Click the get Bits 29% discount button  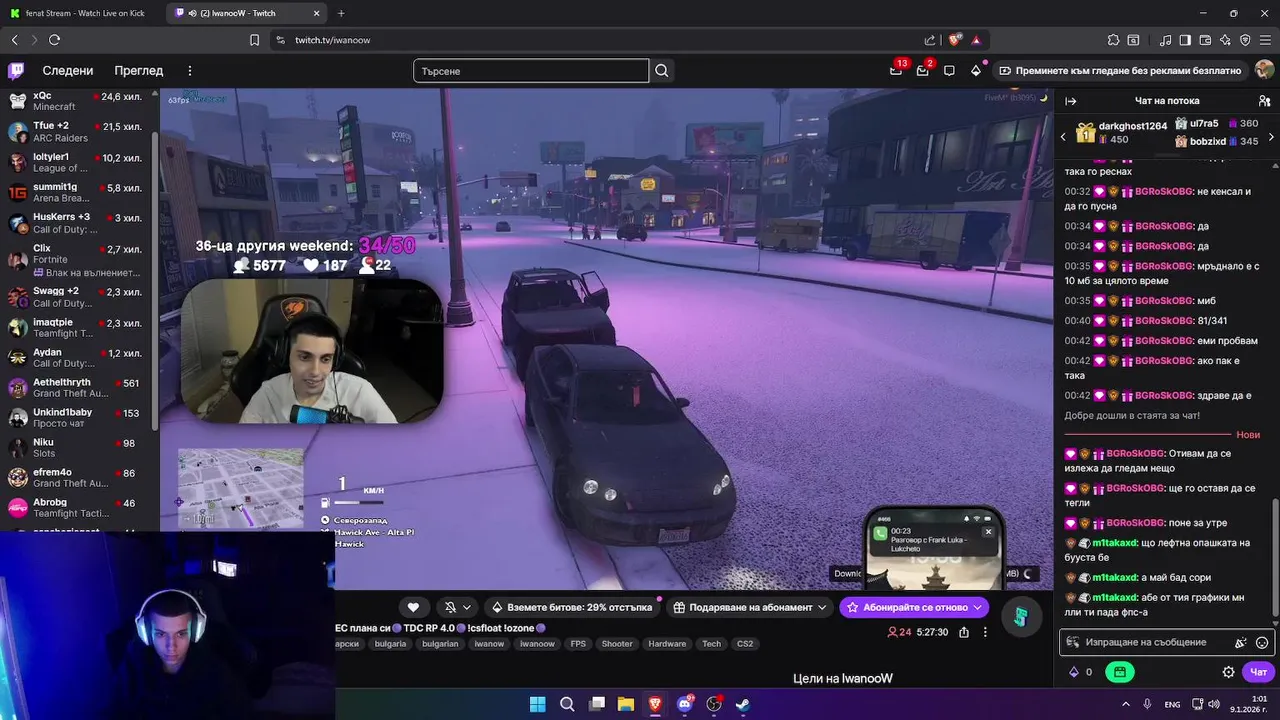click(573, 607)
